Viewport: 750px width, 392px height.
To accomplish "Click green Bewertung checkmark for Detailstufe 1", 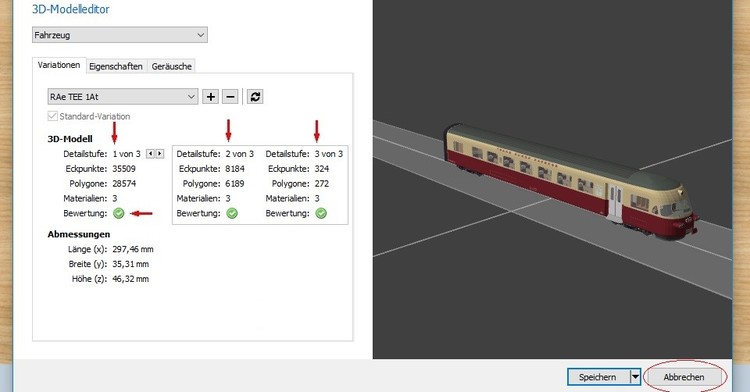I will 119,213.
